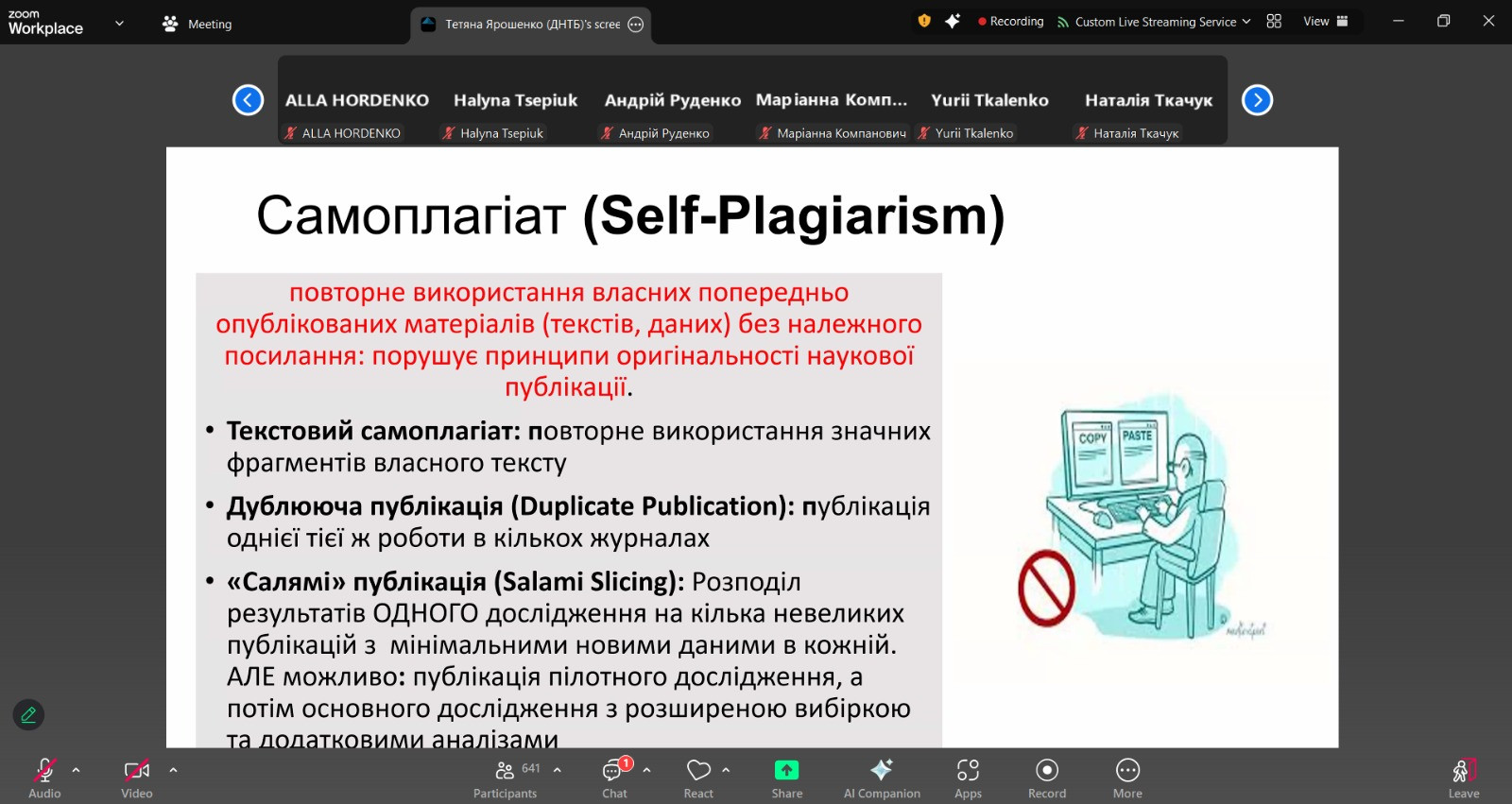Image resolution: width=1512 pixels, height=804 pixels.
Task: Click the AI Companion sparkle icon in the title bar
Action: [953, 21]
